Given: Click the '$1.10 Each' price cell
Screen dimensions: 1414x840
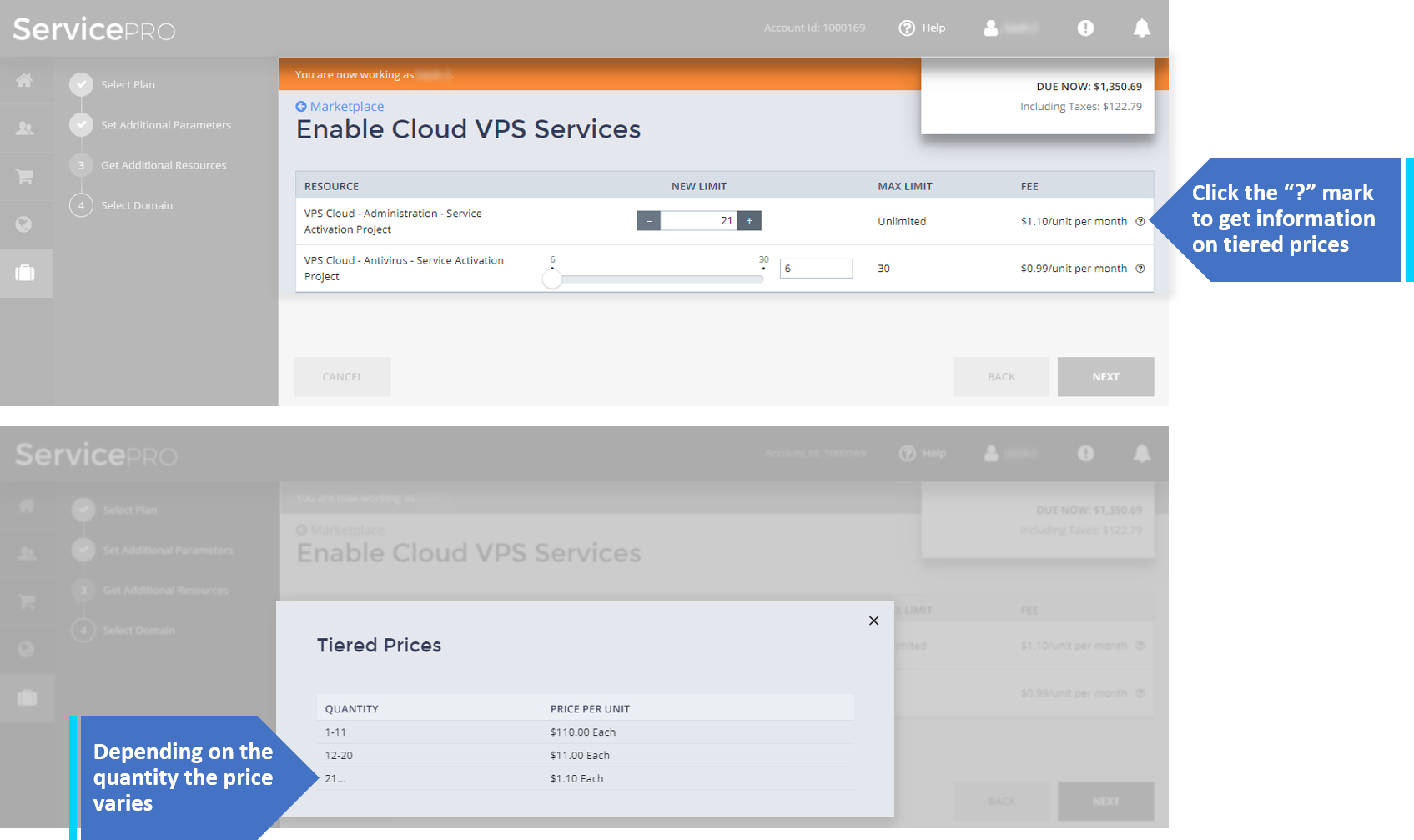Looking at the screenshot, I should point(576,779).
